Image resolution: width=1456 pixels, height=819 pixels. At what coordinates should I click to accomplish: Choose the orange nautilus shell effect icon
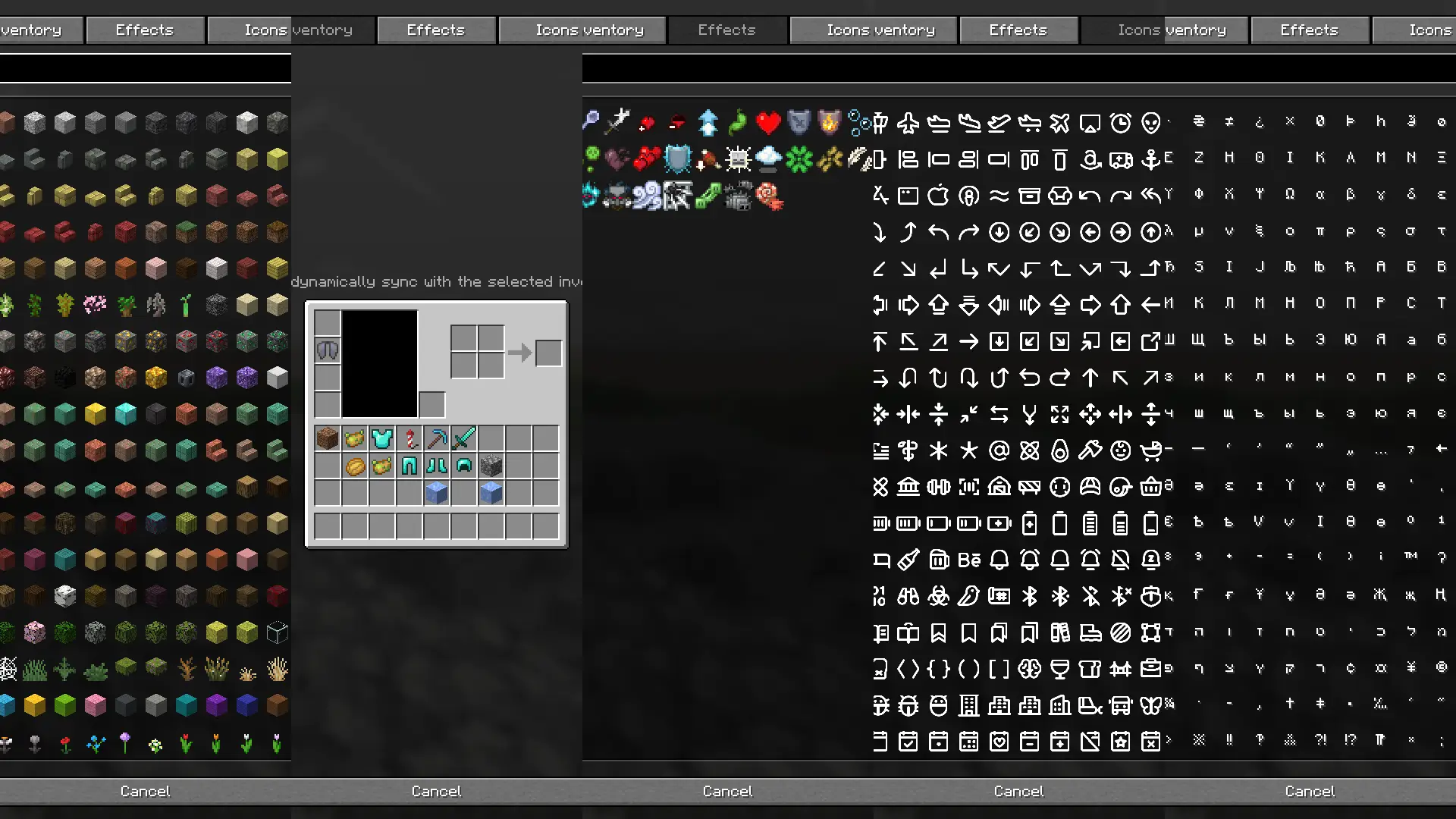pyautogui.click(x=768, y=196)
